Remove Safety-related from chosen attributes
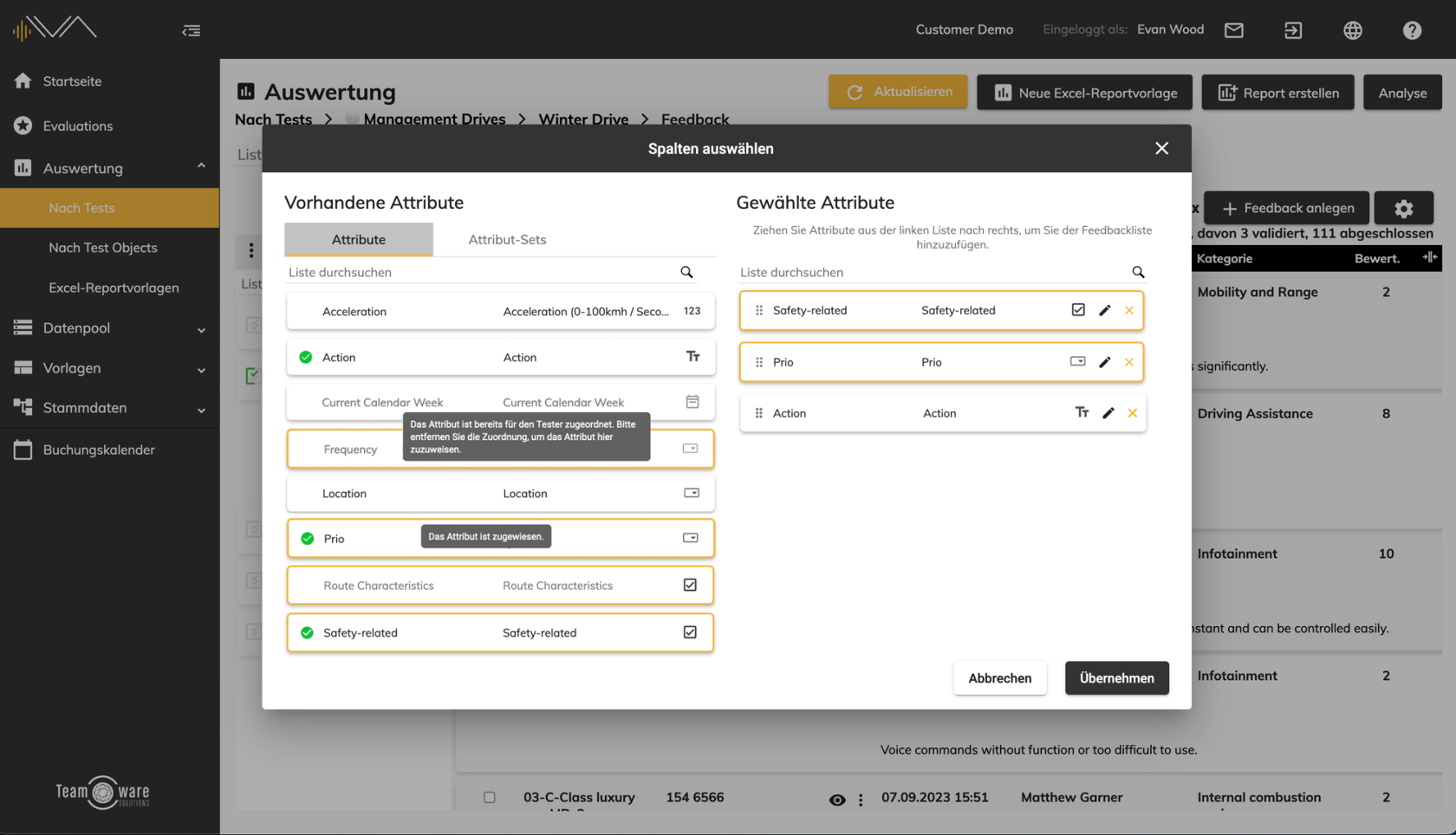Viewport: 1456px width, 835px height. (x=1128, y=310)
